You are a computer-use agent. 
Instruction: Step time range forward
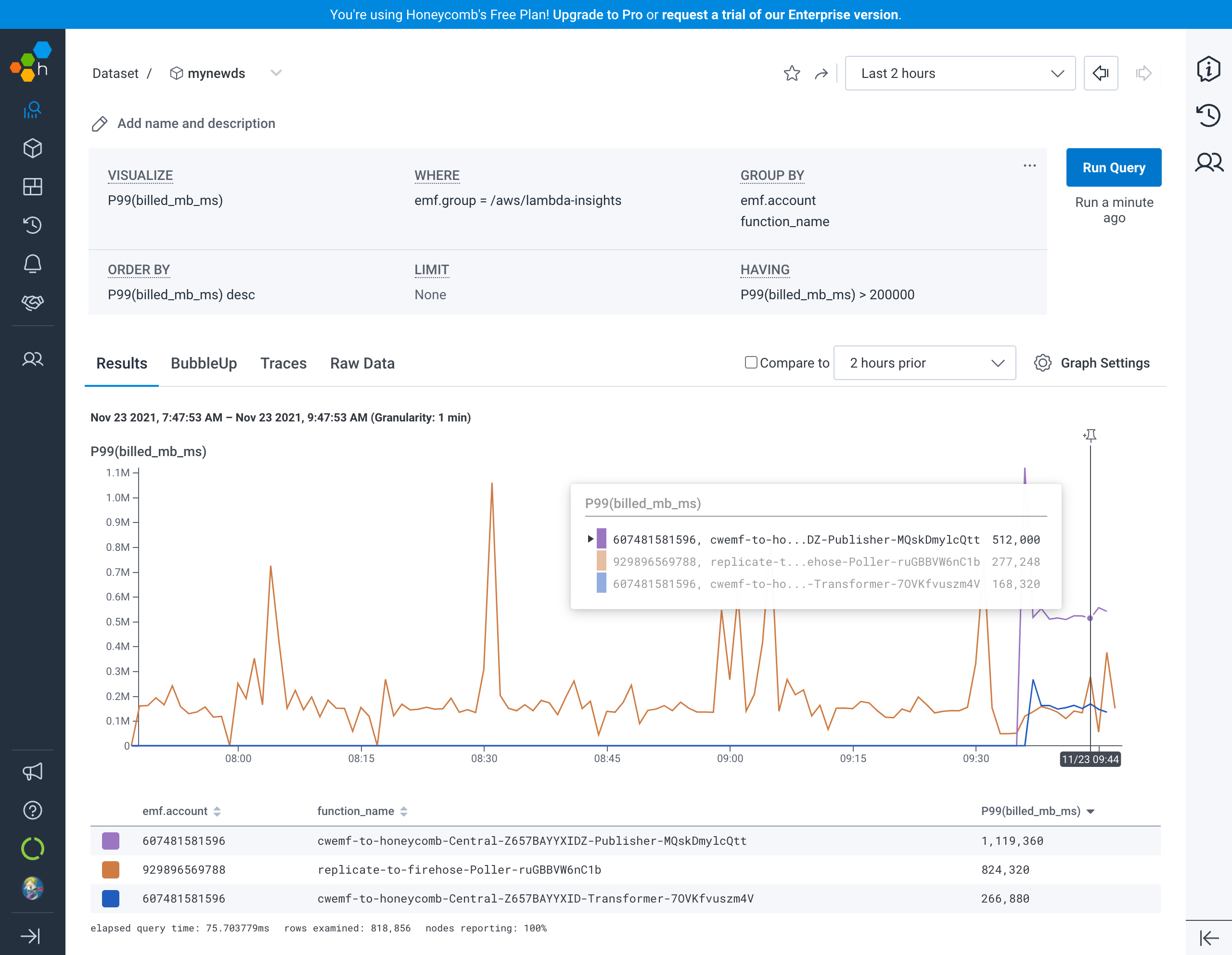point(1143,73)
